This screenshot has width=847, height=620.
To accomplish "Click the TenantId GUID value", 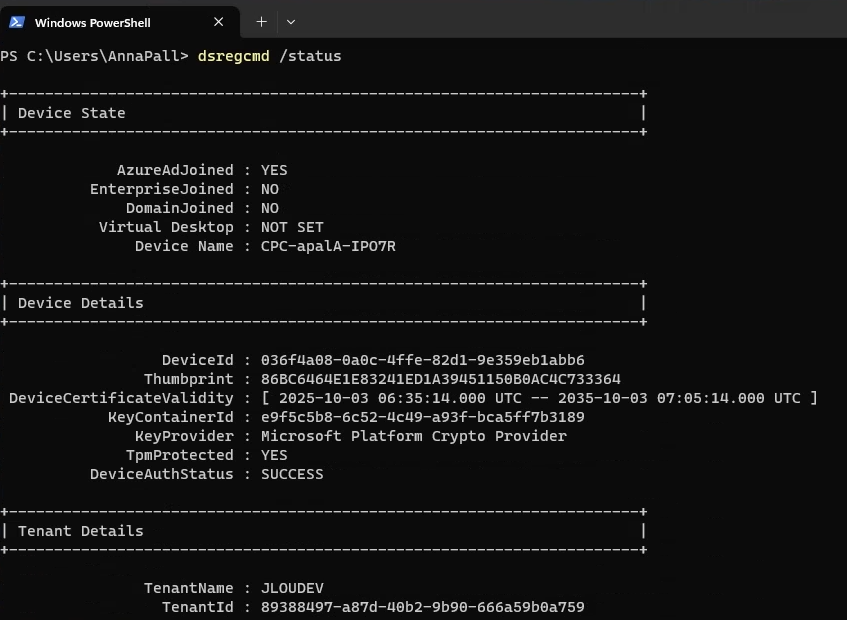I will [422, 607].
